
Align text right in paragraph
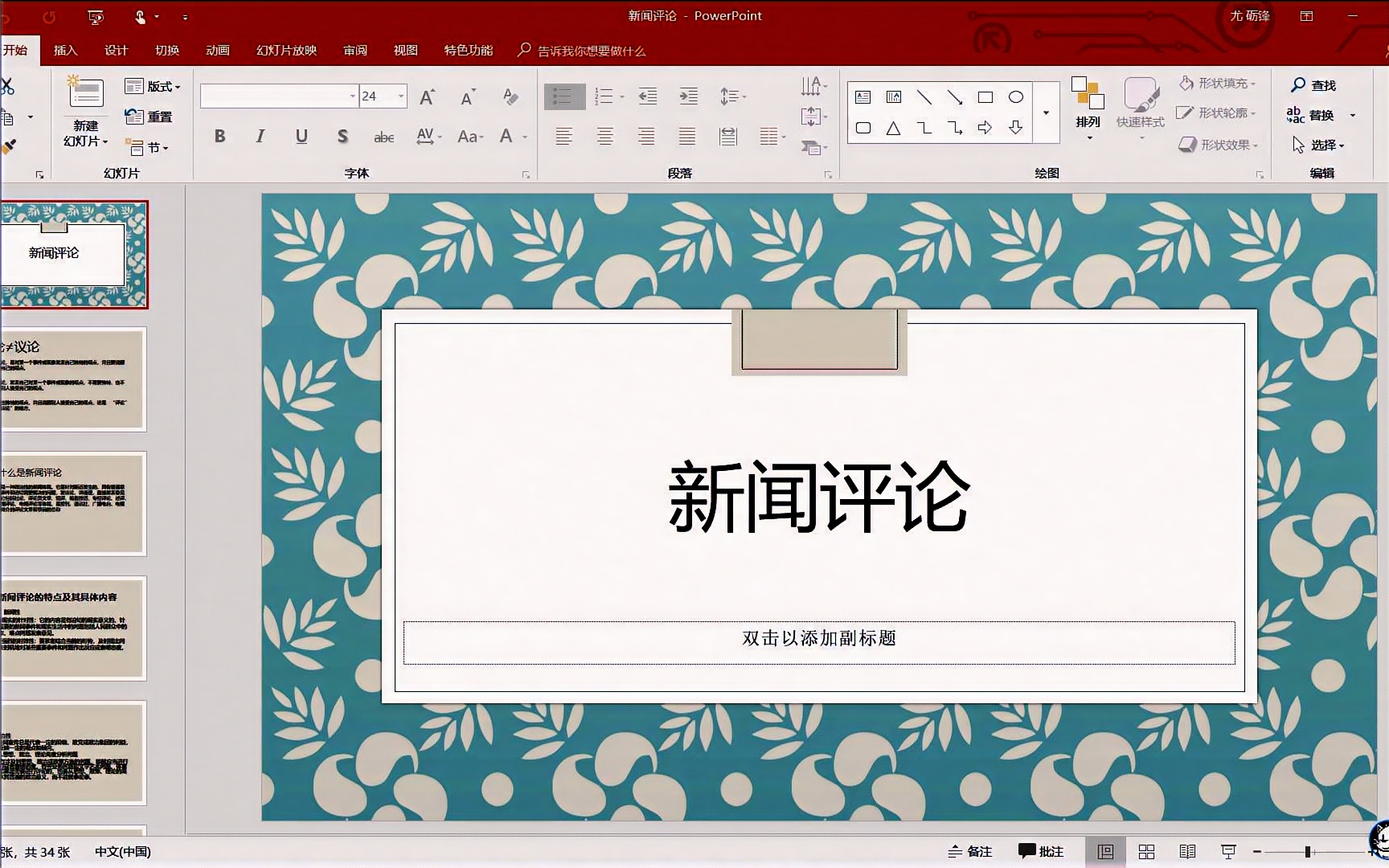pos(646,137)
